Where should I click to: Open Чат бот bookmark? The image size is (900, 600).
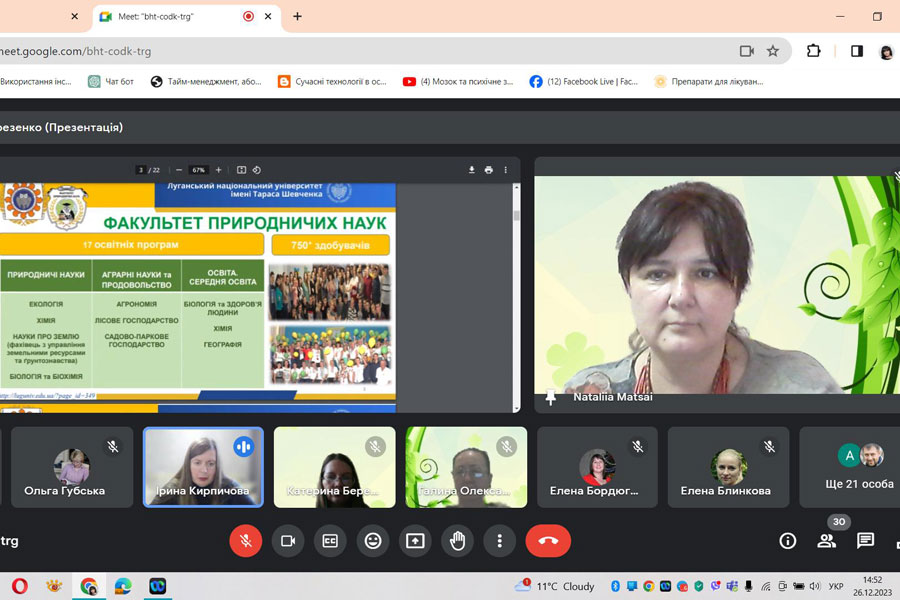click(111, 82)
